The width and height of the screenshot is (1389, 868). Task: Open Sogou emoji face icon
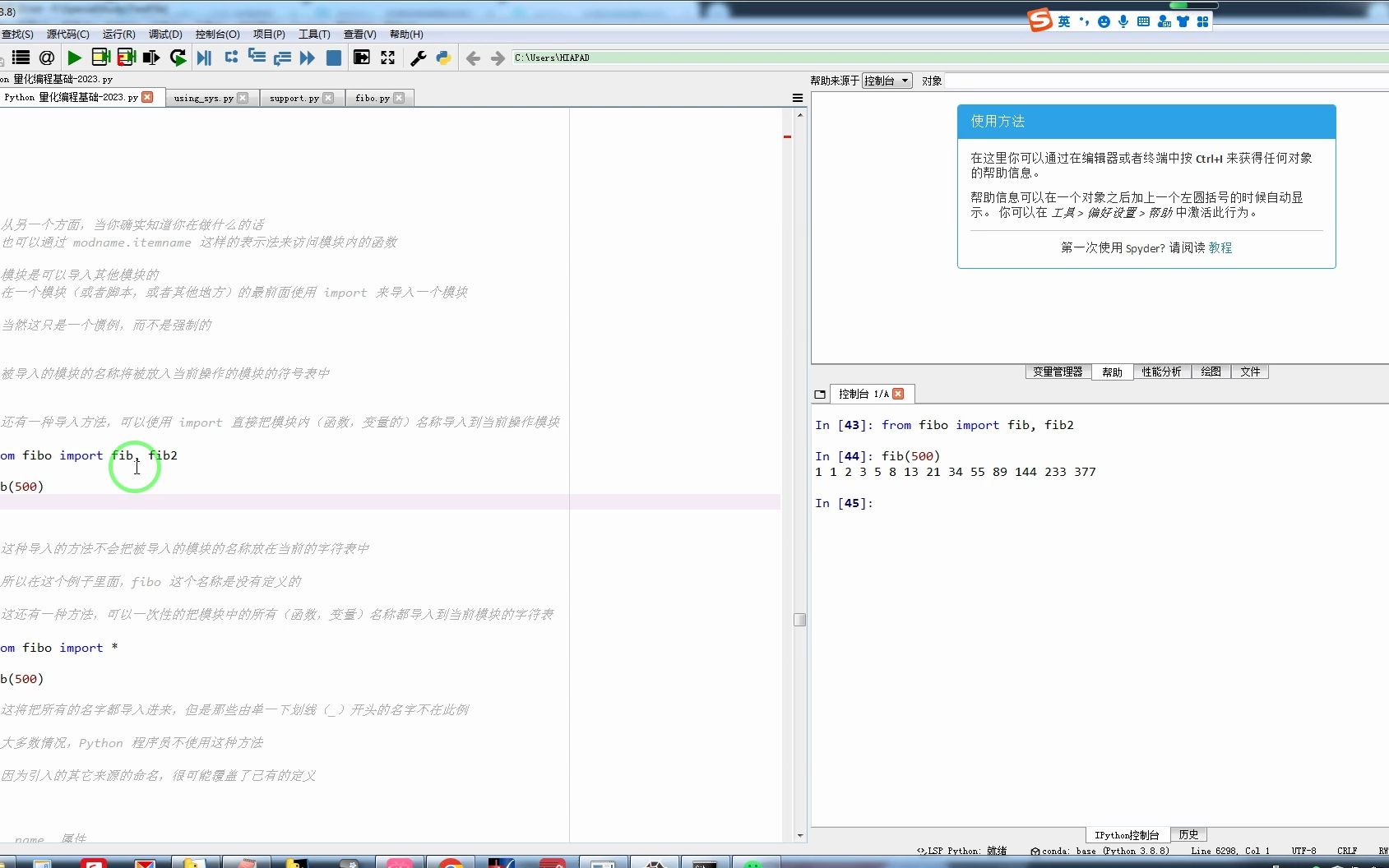1104,21
